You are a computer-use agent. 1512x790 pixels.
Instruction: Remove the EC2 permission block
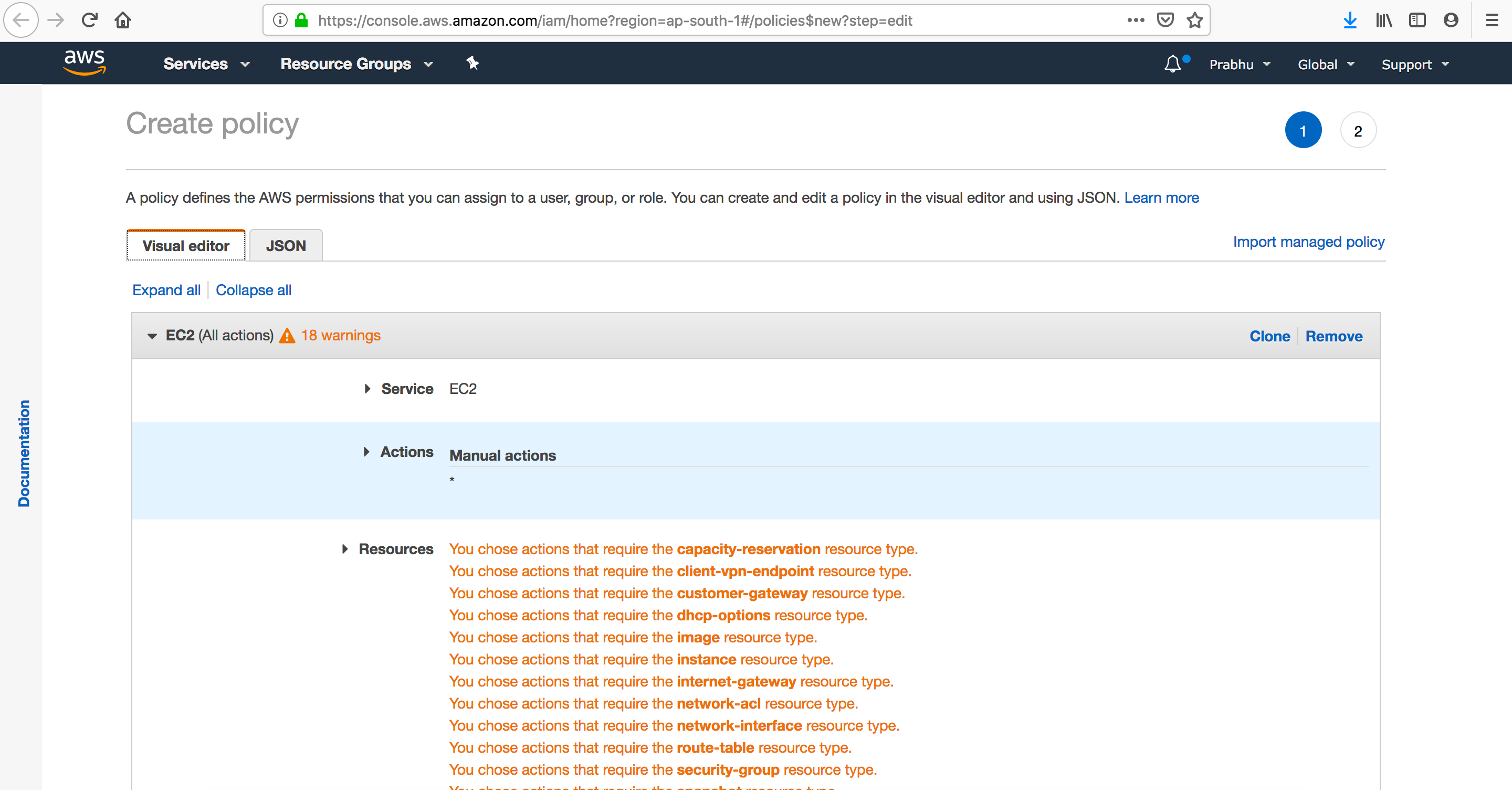1333,336
